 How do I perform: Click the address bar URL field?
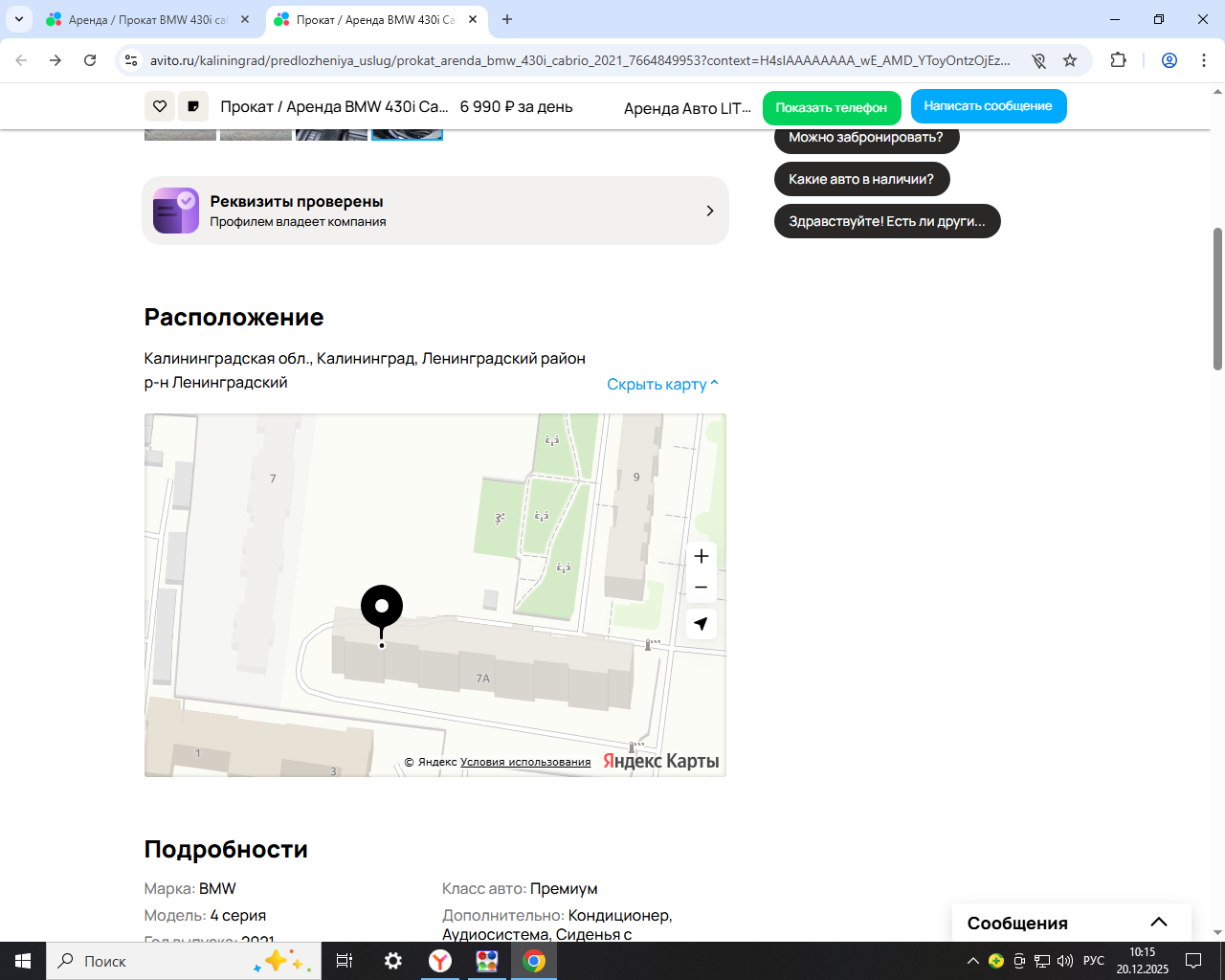click(x=580, y=60)
